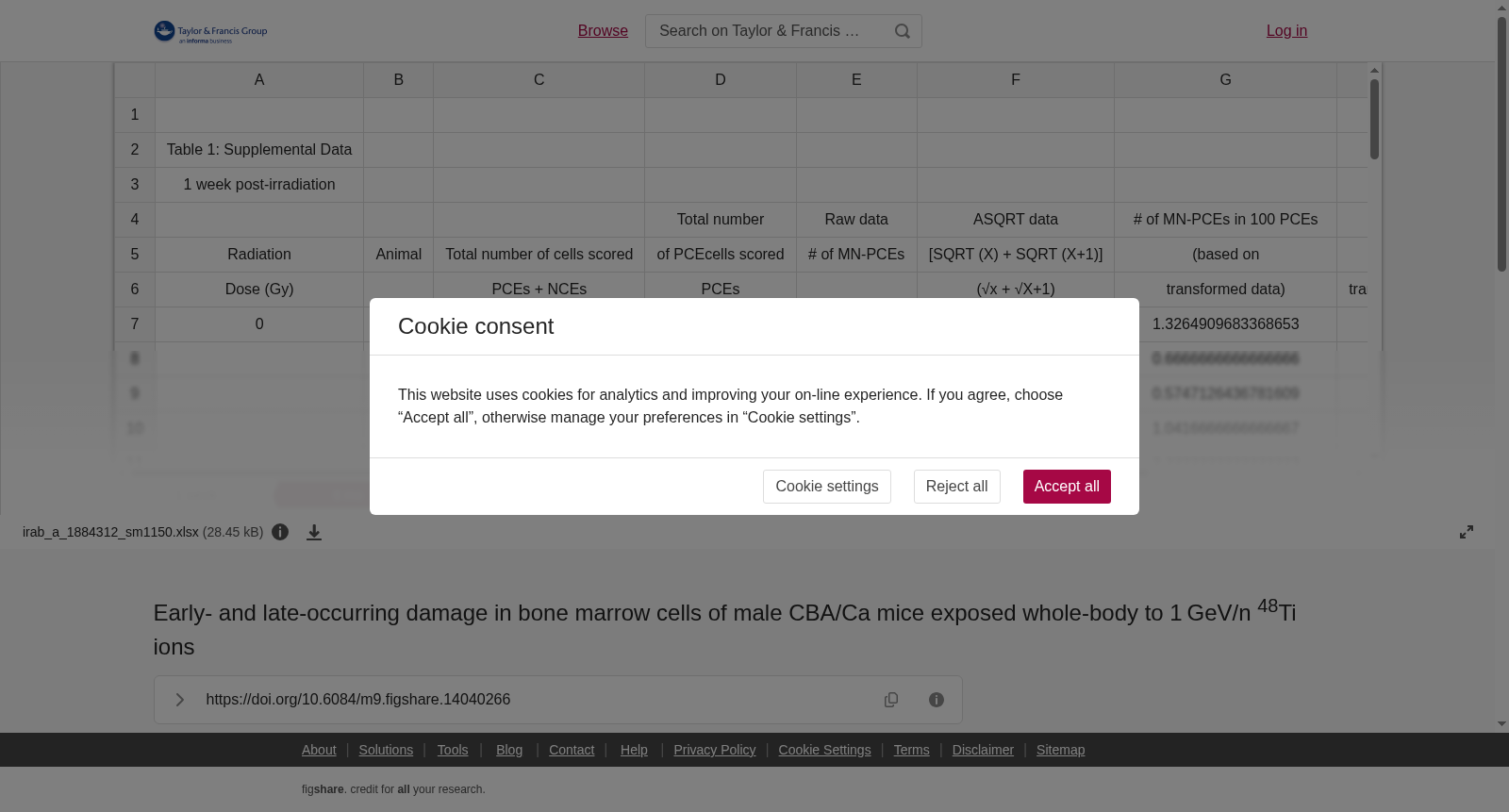Download the irab_a_1884312_sm1150.xlsx file

click(314, 533)
